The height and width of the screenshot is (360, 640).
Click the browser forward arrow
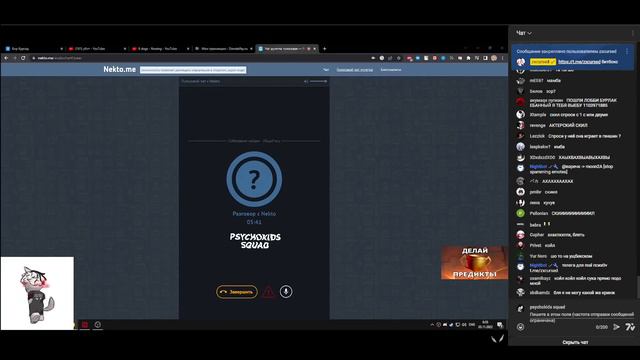coord(15,58)
